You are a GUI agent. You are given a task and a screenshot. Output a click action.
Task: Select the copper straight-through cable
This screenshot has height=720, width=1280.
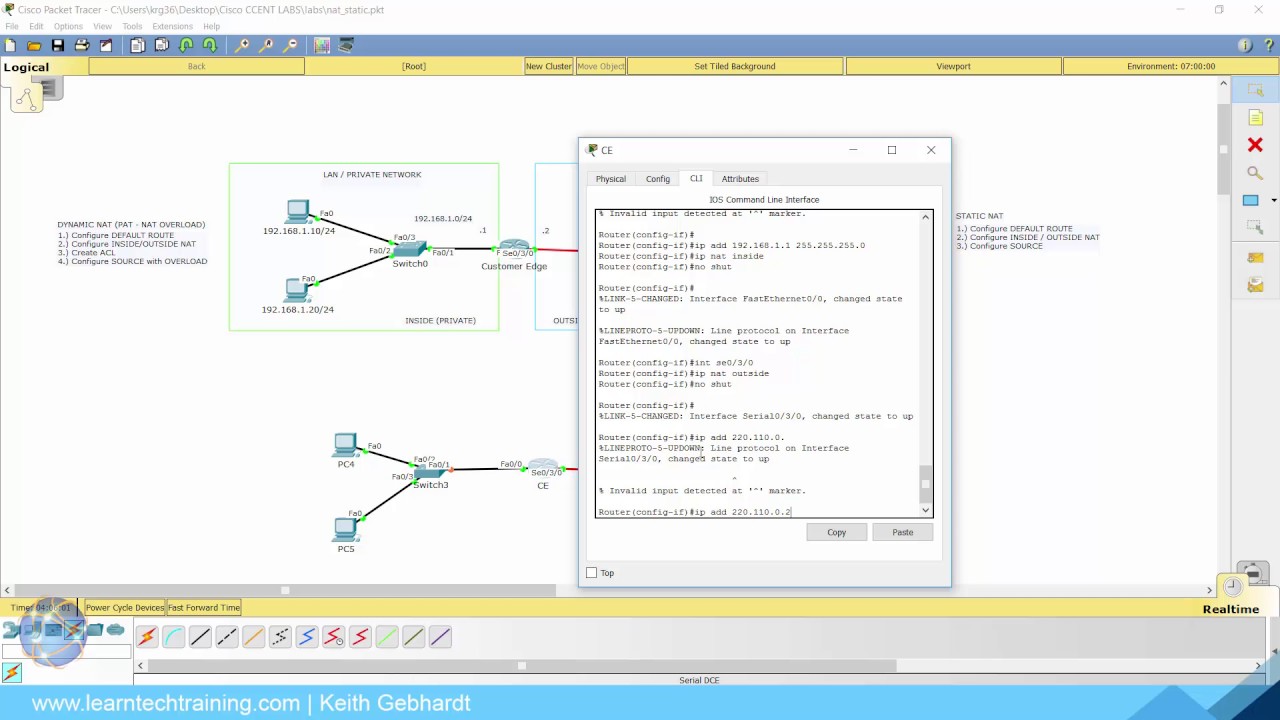point(200,637)
